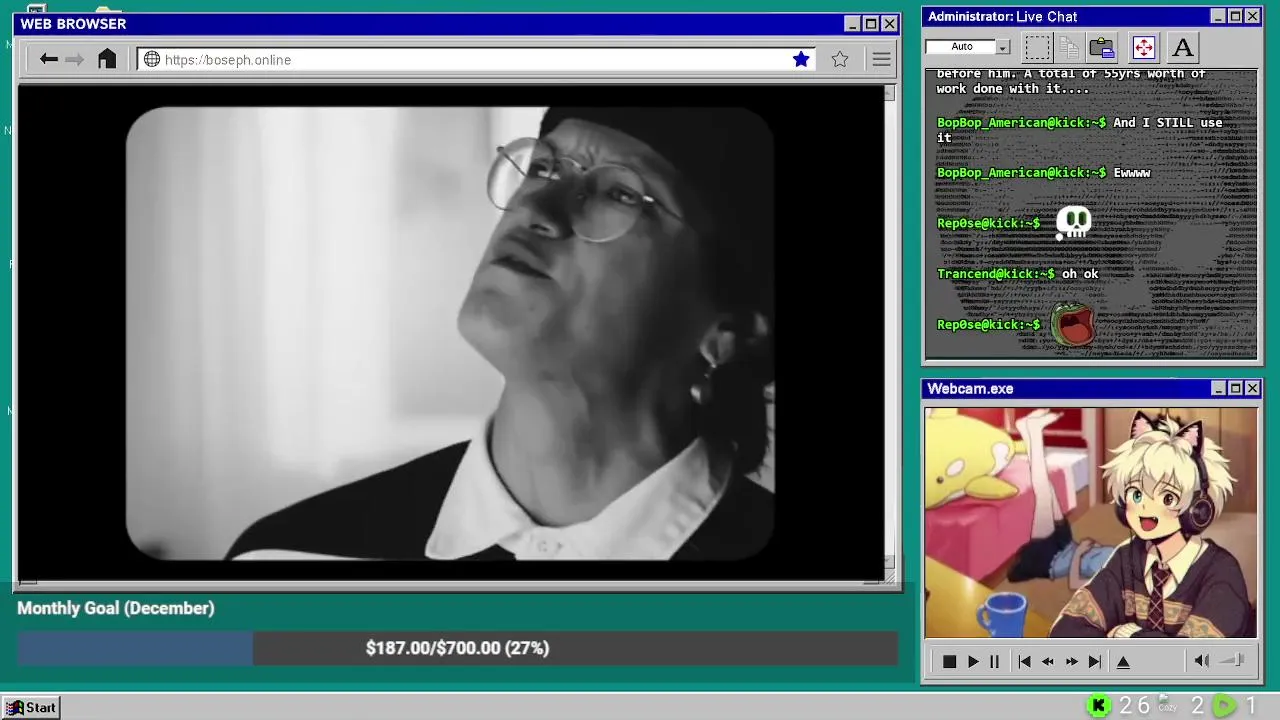Go back in the Web Browser
Image resolution: width=1280 pixels, height=720 pixels.
click(48, 60)
